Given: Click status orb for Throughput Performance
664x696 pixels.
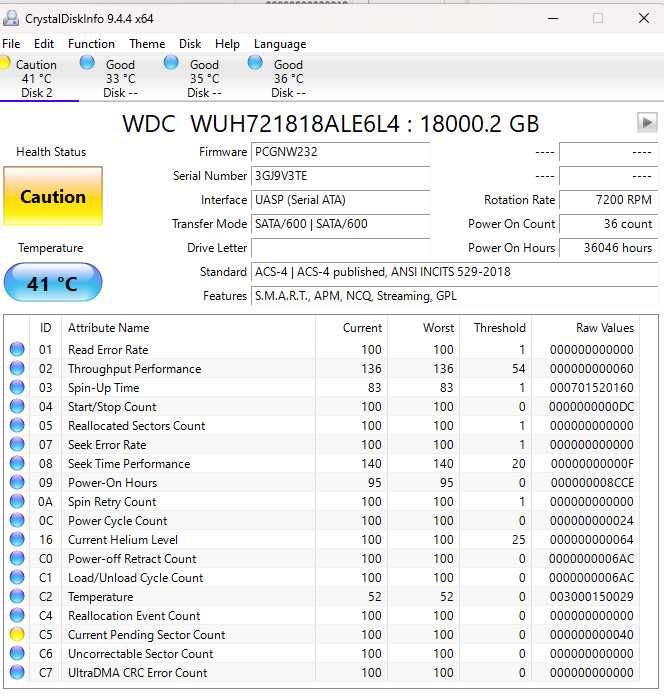Looking at the screenshot, I should click(x=17, y=368).
